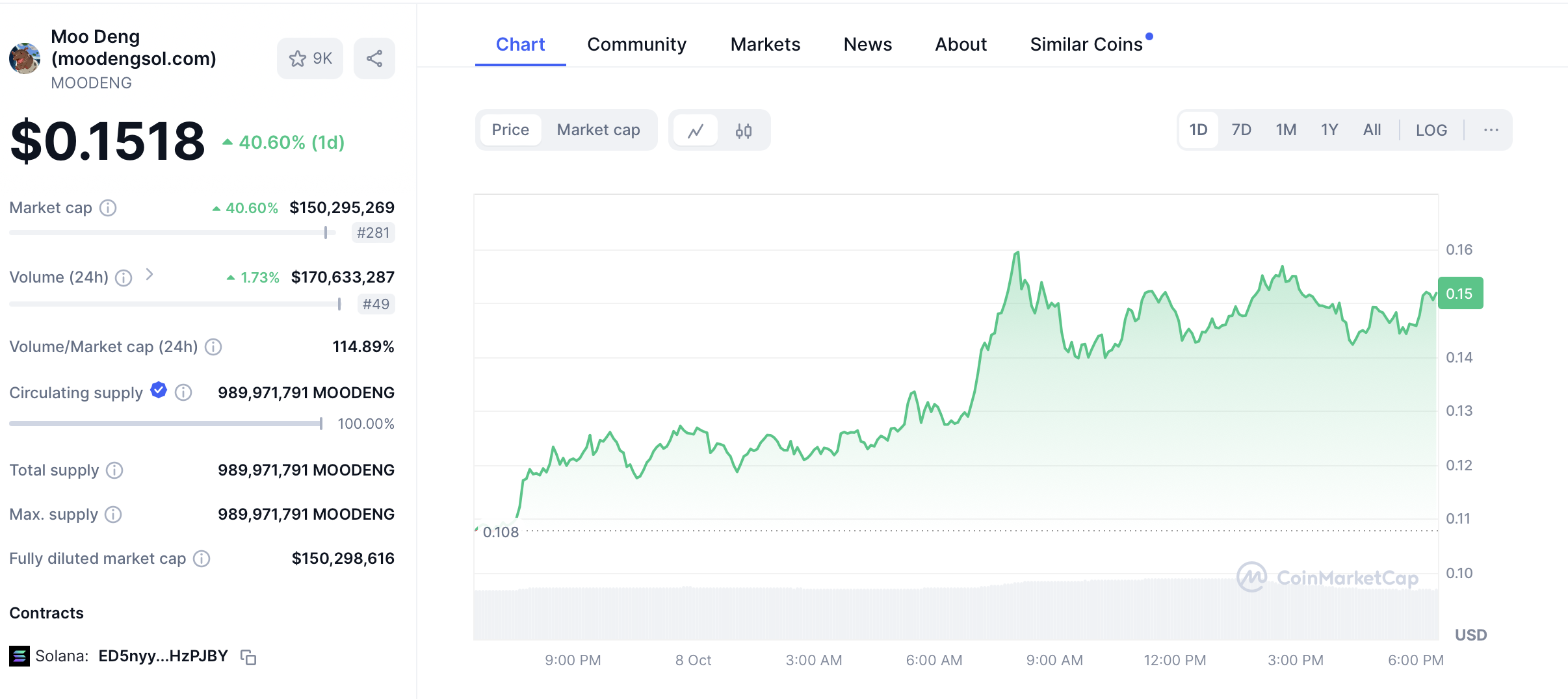
Task: Open the Community tab
Action: (636, 44)
